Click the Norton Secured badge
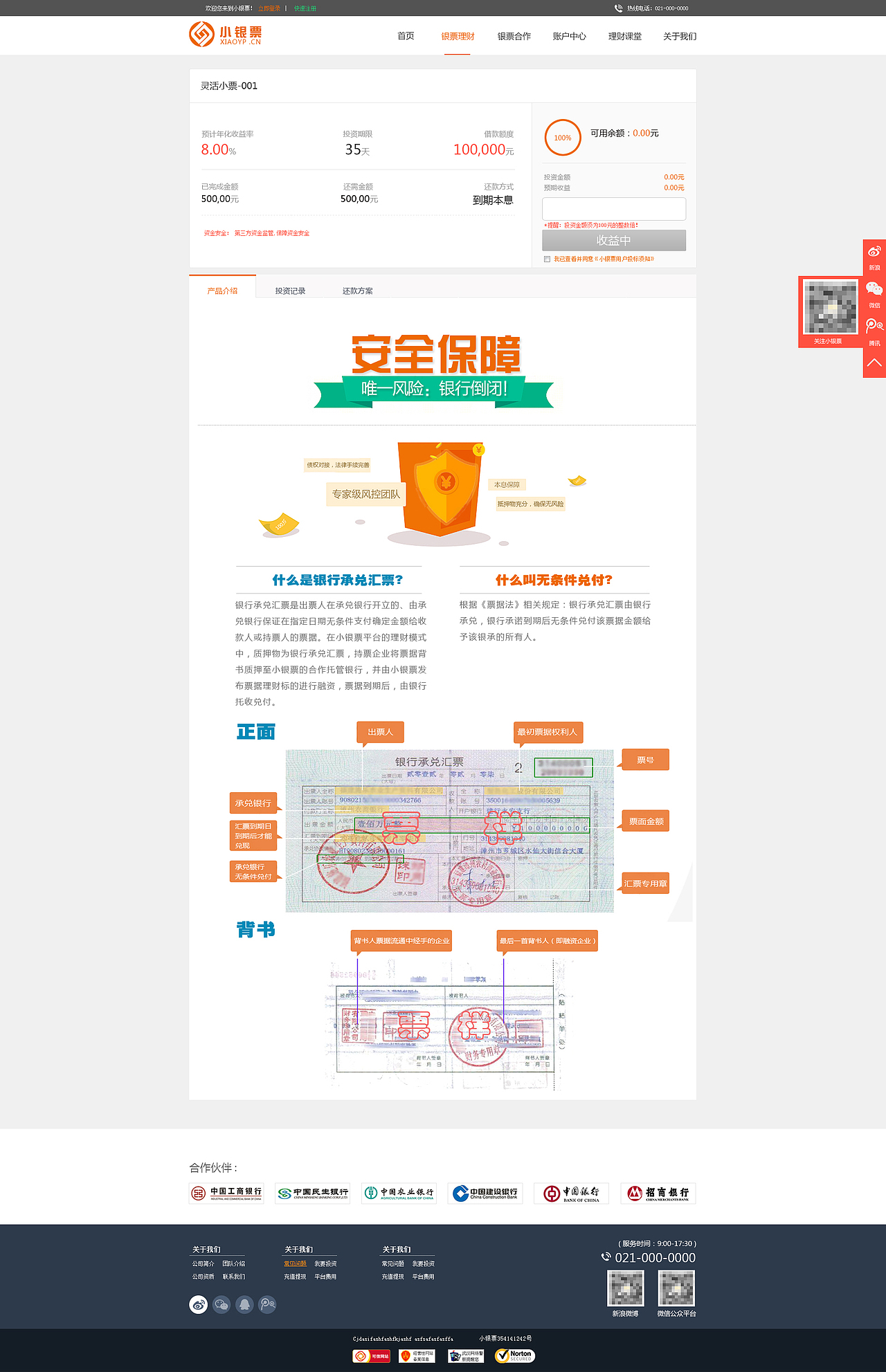 pos(515,1356)
